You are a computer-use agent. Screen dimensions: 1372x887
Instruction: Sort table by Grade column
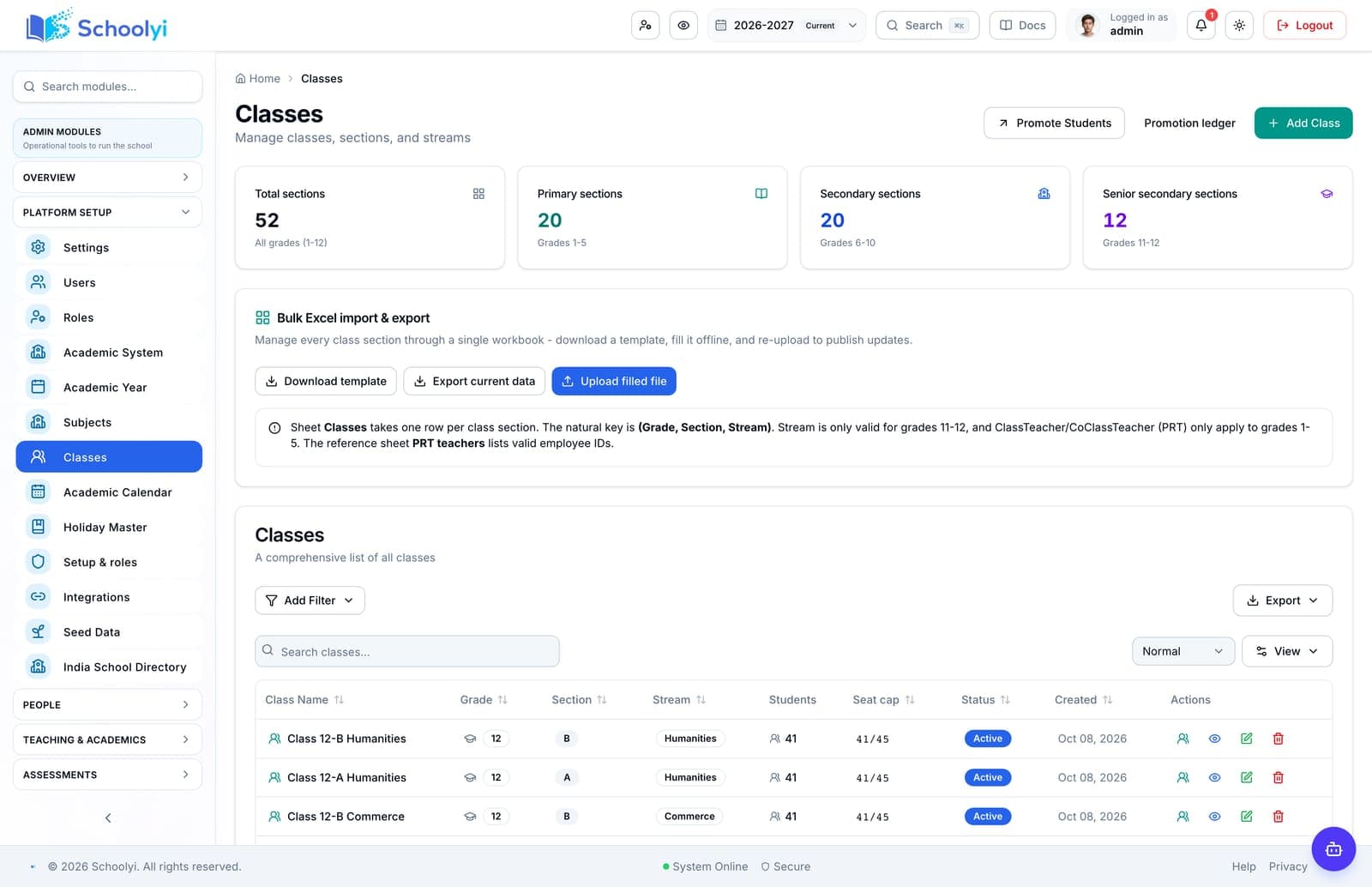[502, 700]
